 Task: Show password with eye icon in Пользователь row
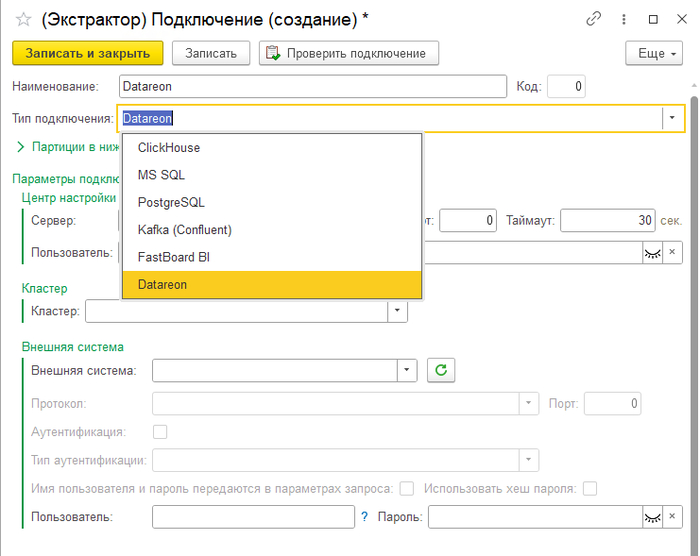[652, 252]
